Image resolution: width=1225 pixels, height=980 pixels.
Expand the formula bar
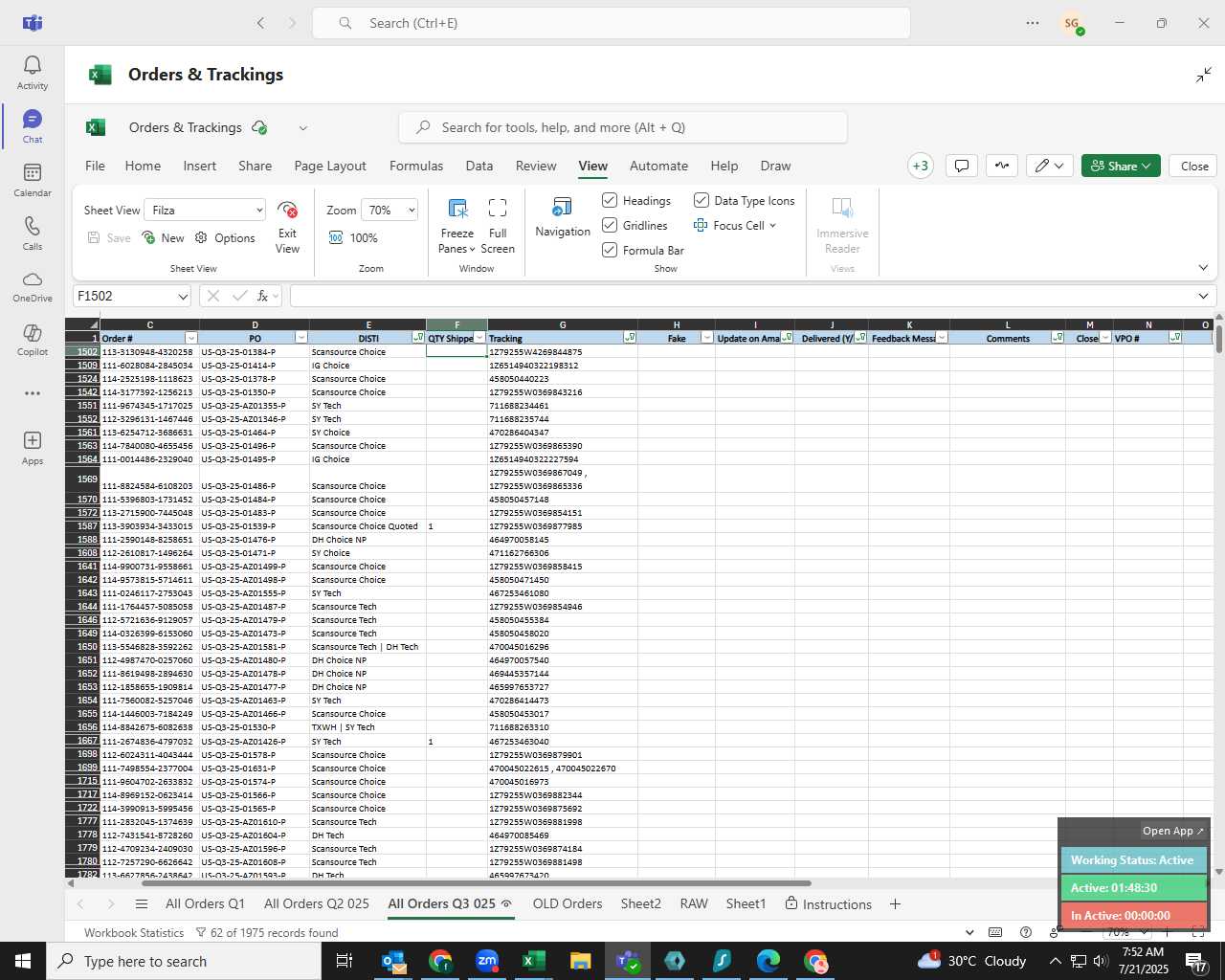[1203, 297]
